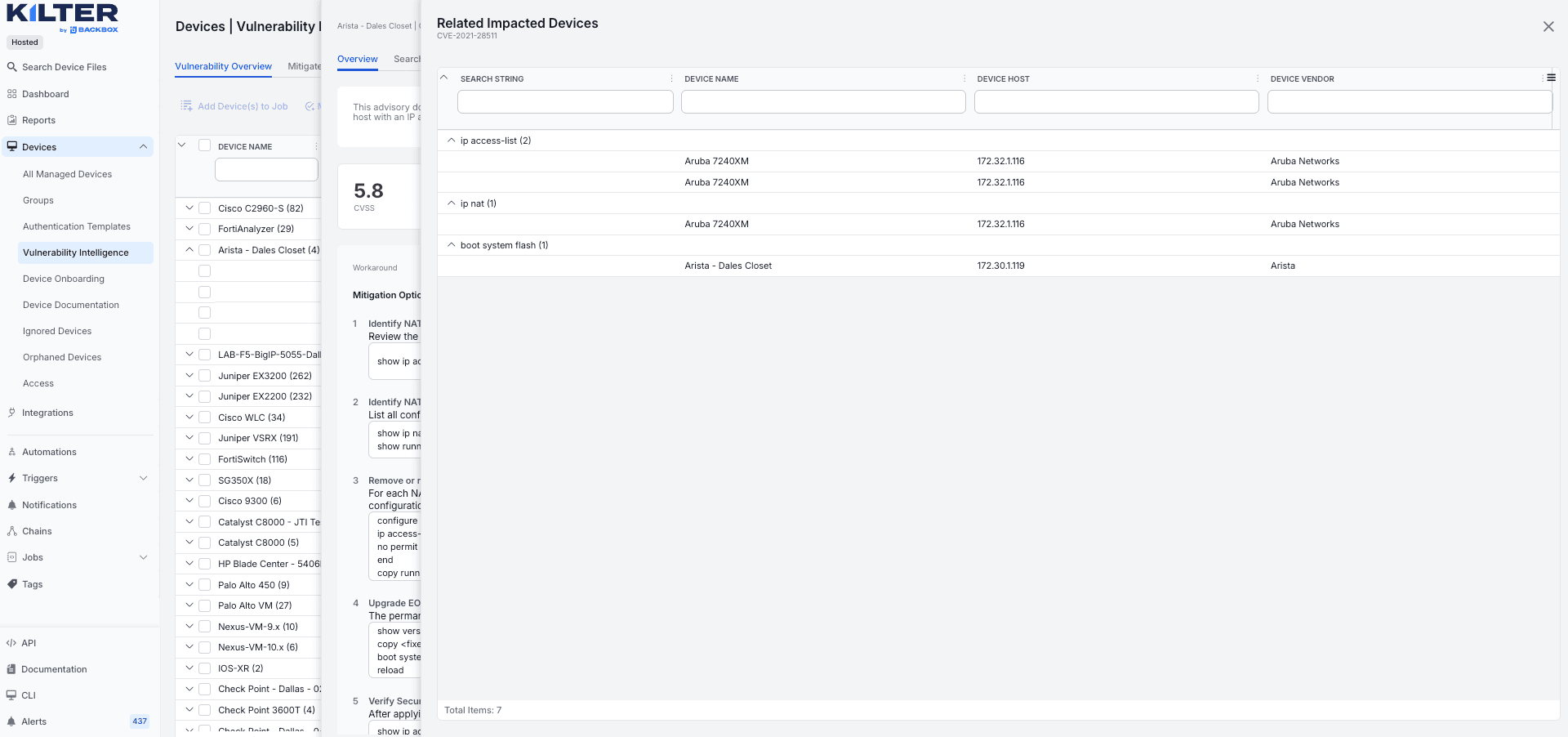Collapse the Arista - Dales Closet (4) row

tap(189, 249)
